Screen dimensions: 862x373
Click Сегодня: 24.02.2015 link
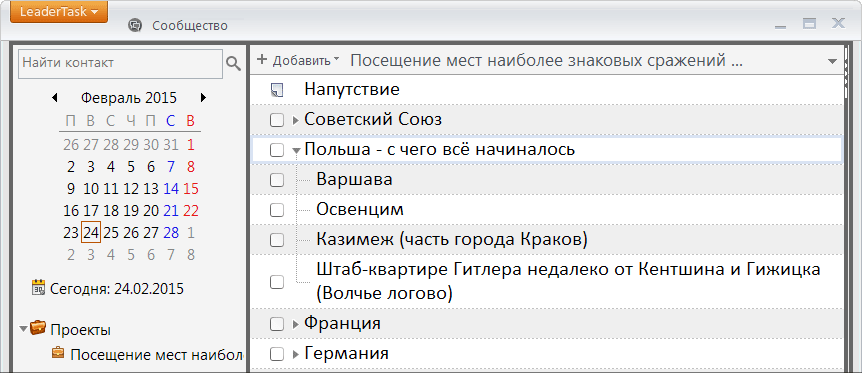[117, 289]
